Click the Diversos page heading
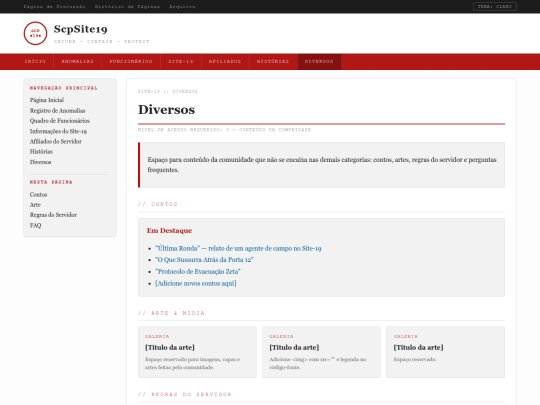Viewport: 540px width, 405px height. tap(166, 110)
